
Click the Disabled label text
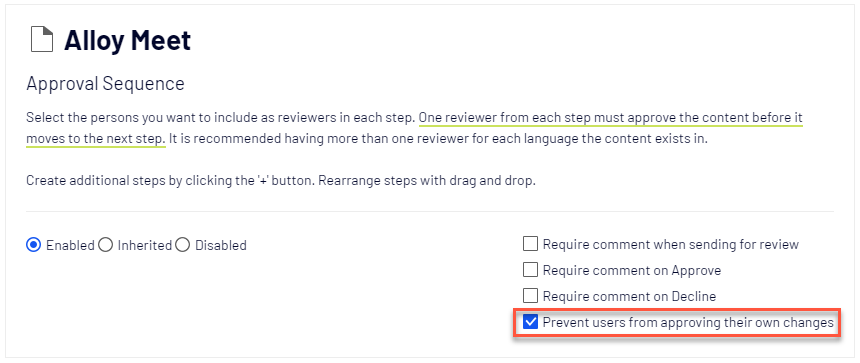coord(221,245)
